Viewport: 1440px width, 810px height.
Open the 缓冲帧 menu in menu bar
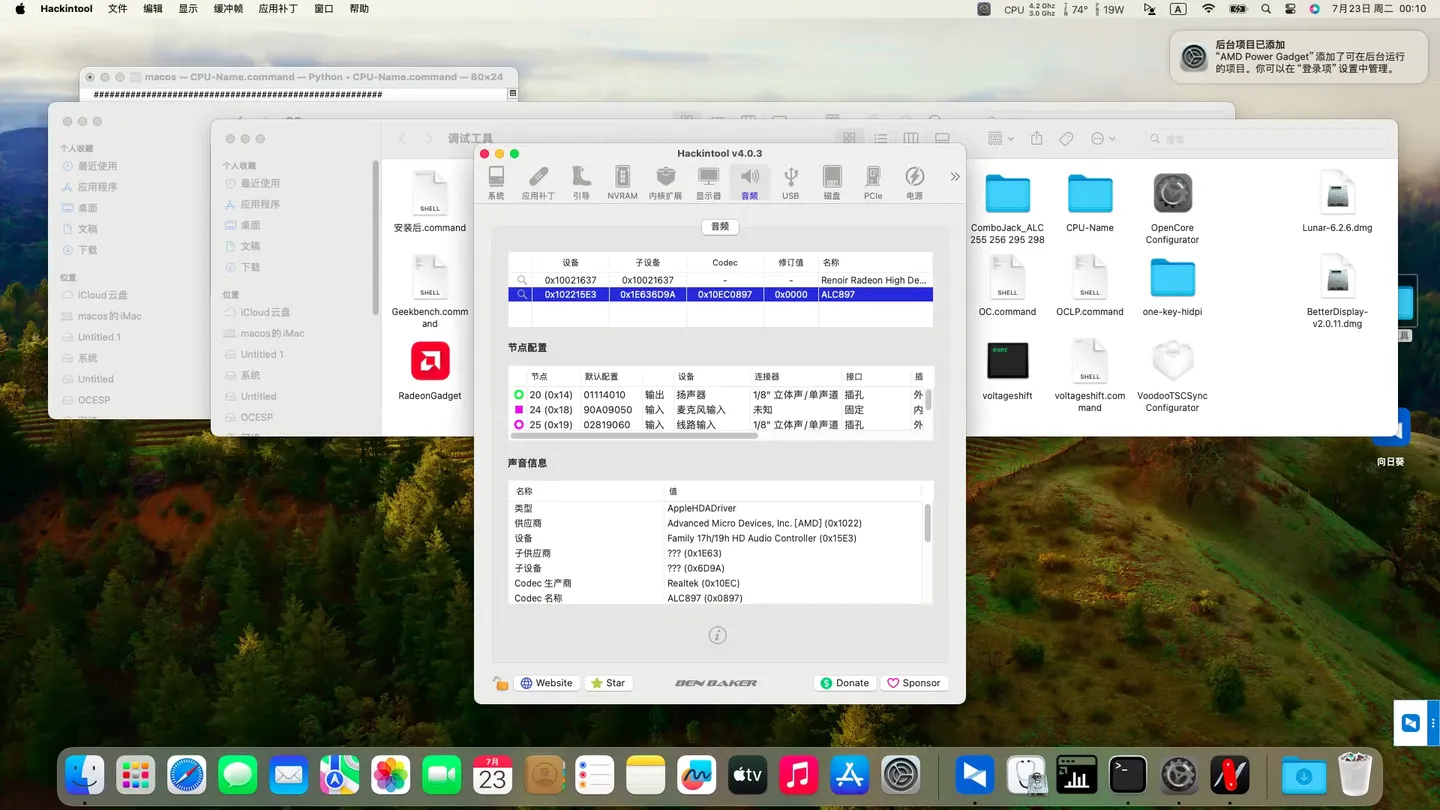click(x=228, y=9)
